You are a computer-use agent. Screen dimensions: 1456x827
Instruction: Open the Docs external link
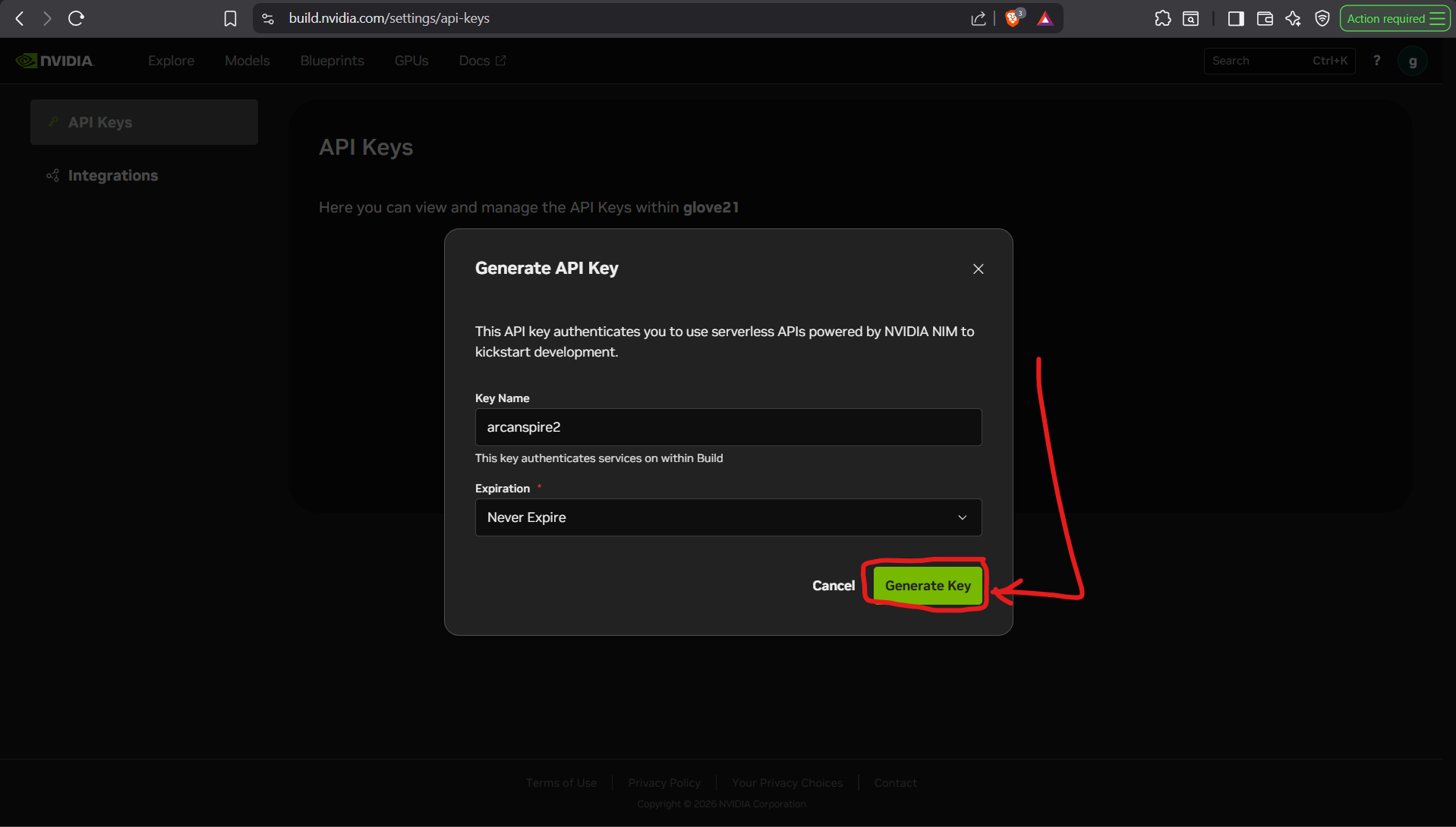(x=482, y=61)
